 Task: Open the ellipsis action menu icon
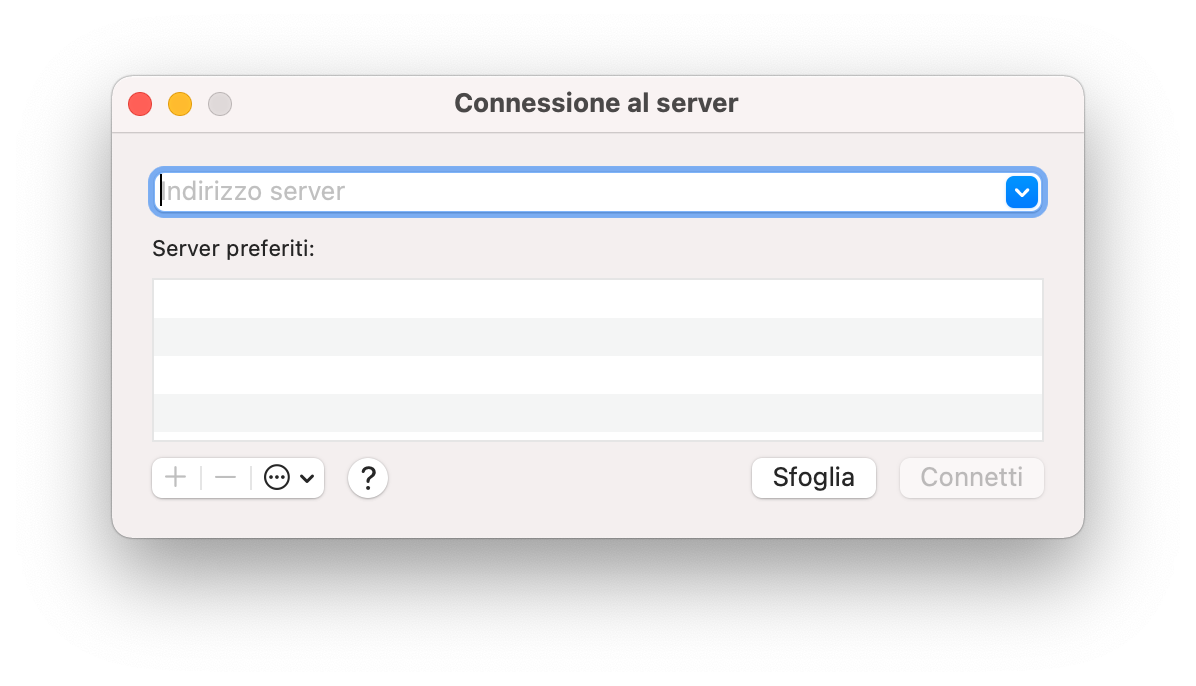276,478
